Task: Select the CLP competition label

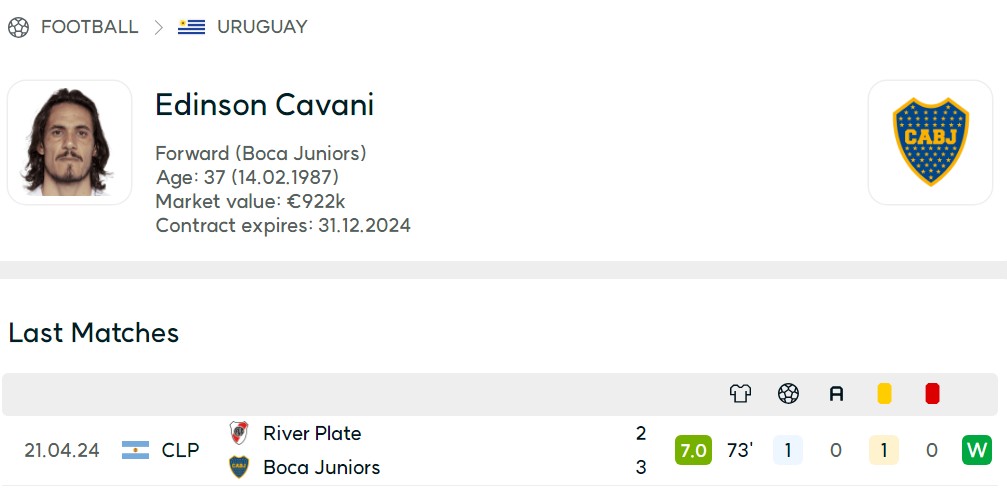Action: click(180, 450)
